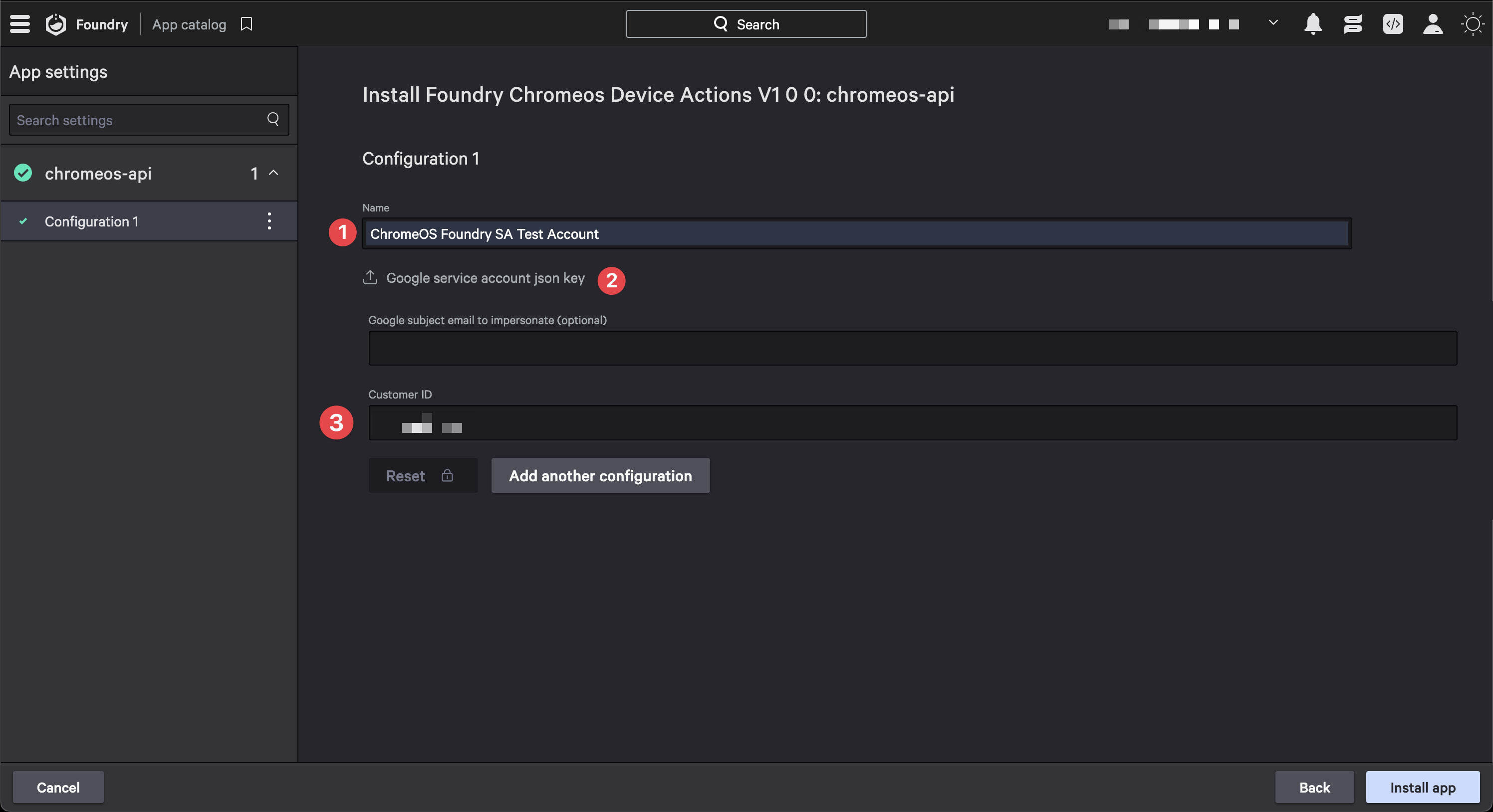This screenshot has height=812, width=1493.
Task: Open the hamburger main menu
Action: coord(19,24)
